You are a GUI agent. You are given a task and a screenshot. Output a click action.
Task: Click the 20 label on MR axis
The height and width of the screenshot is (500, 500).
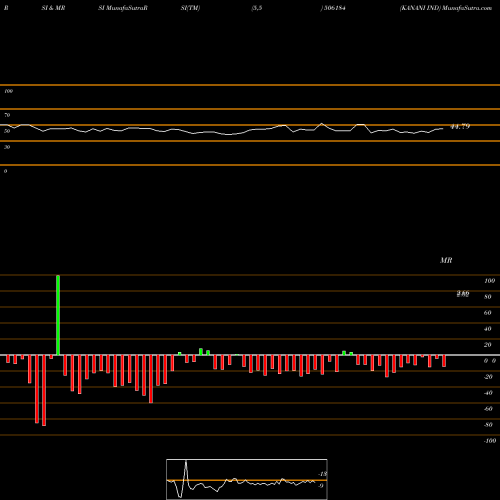tap(488, 345)
